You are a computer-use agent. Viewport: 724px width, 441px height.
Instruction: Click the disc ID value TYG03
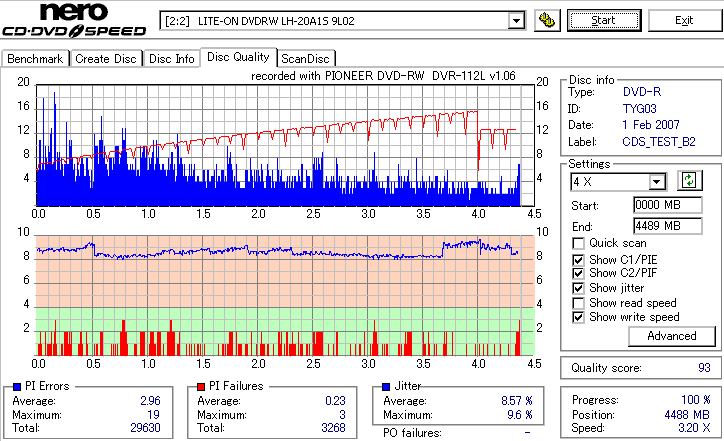[640, 109]
